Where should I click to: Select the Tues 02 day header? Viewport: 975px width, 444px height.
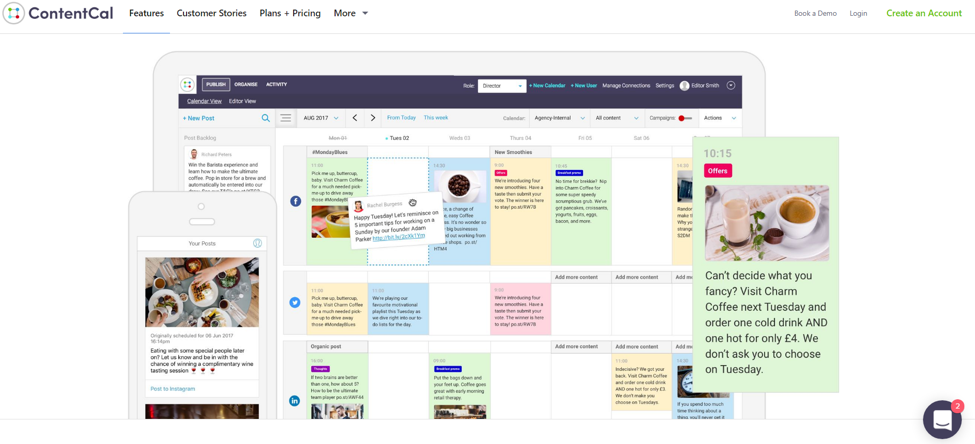pos(398,138)
